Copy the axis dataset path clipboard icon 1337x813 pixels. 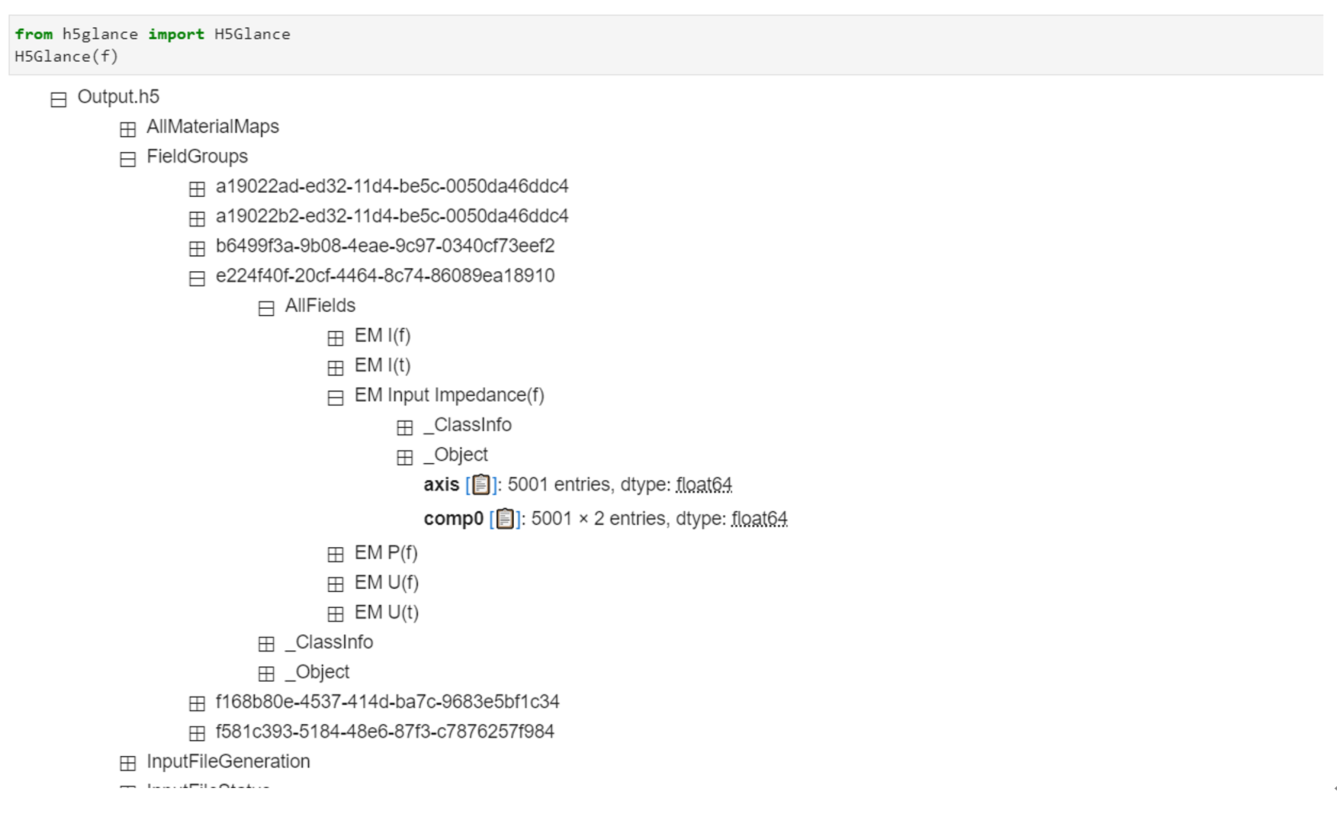(481, 485)
